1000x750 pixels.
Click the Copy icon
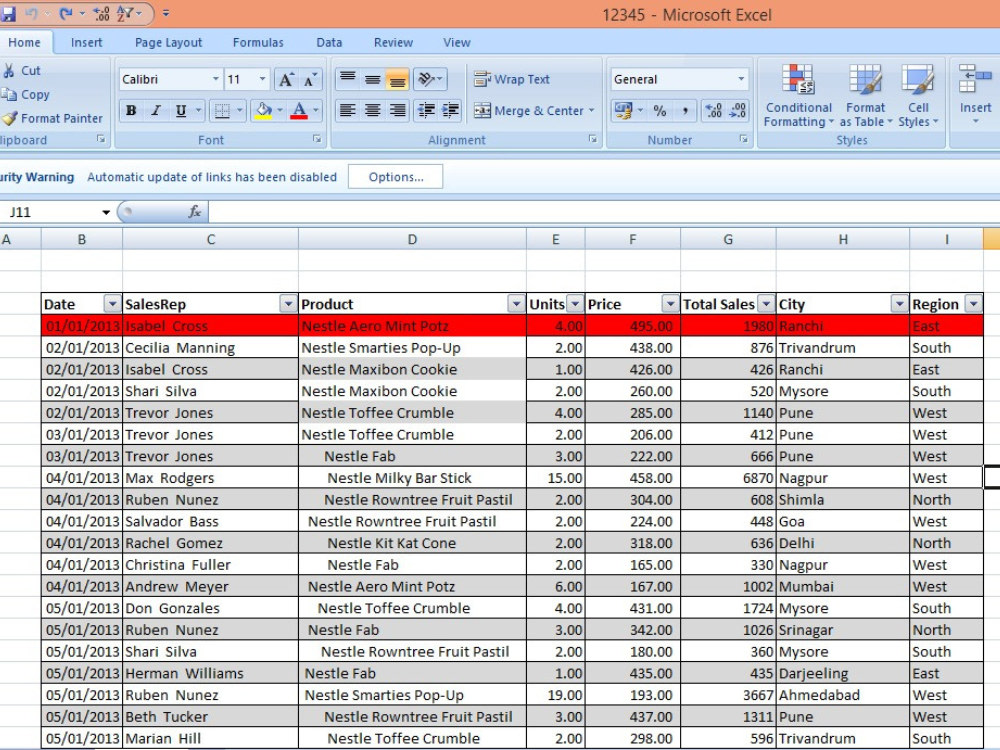[9, 94]
